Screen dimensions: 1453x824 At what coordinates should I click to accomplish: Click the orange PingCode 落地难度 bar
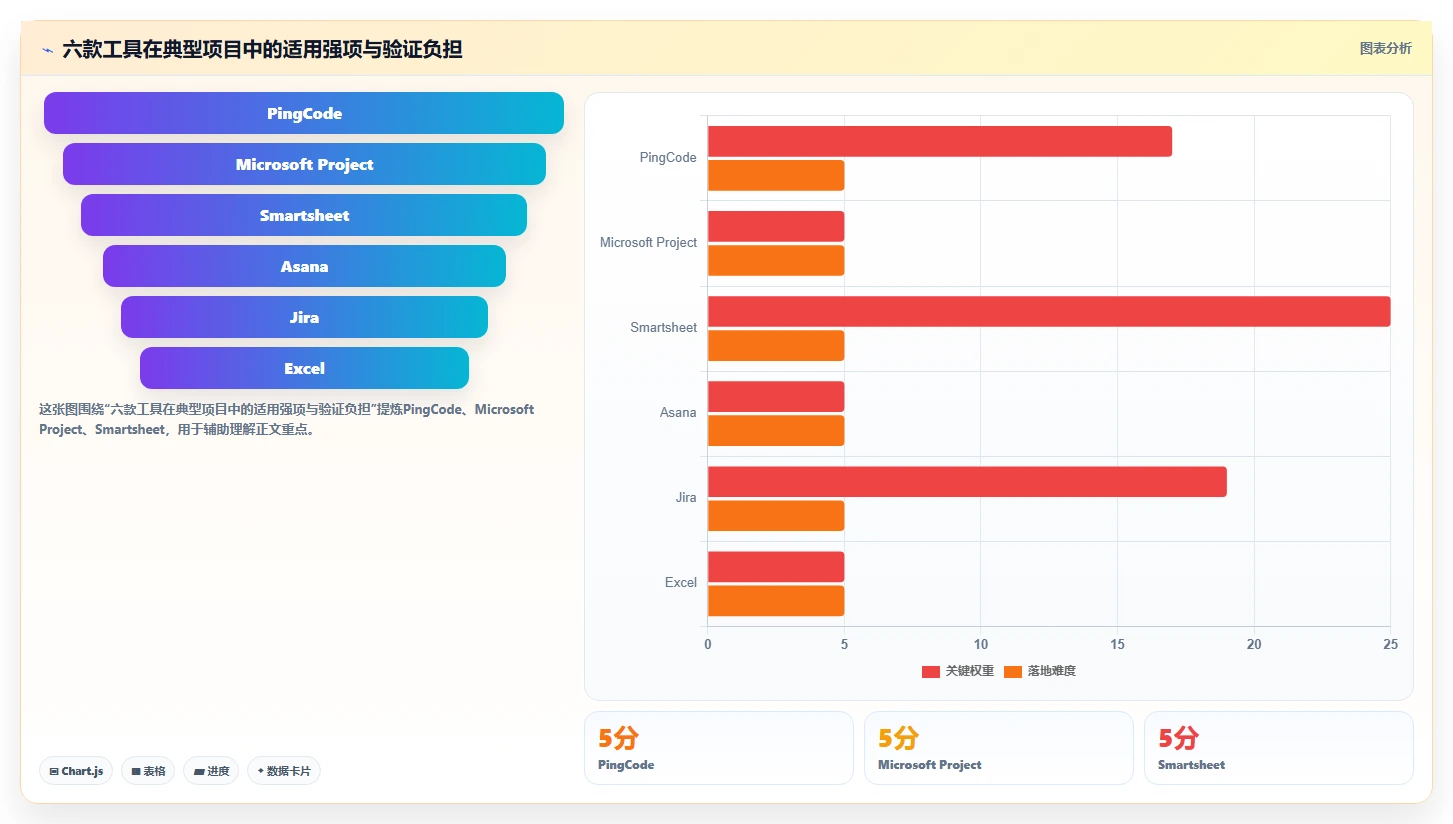(776, 175)
